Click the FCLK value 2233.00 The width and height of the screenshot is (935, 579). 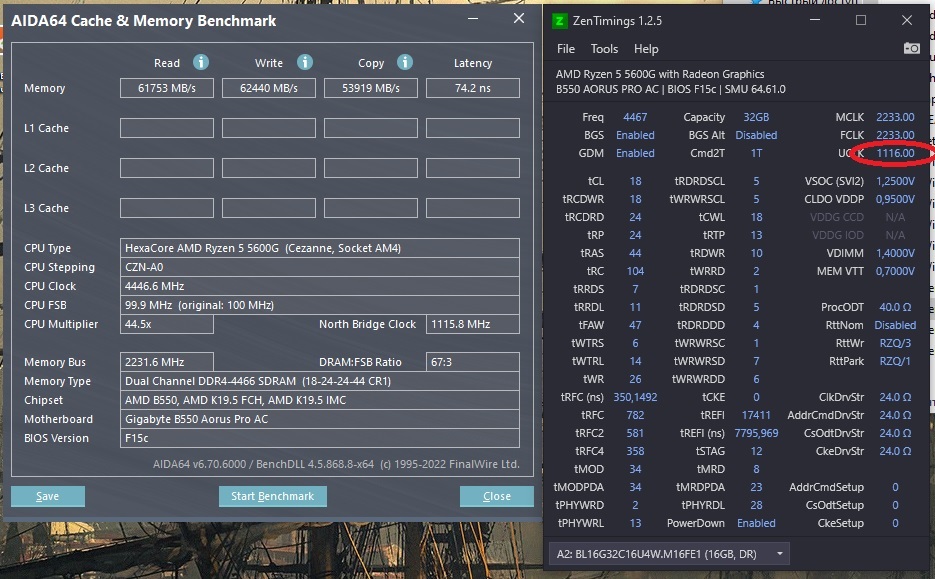895,135
